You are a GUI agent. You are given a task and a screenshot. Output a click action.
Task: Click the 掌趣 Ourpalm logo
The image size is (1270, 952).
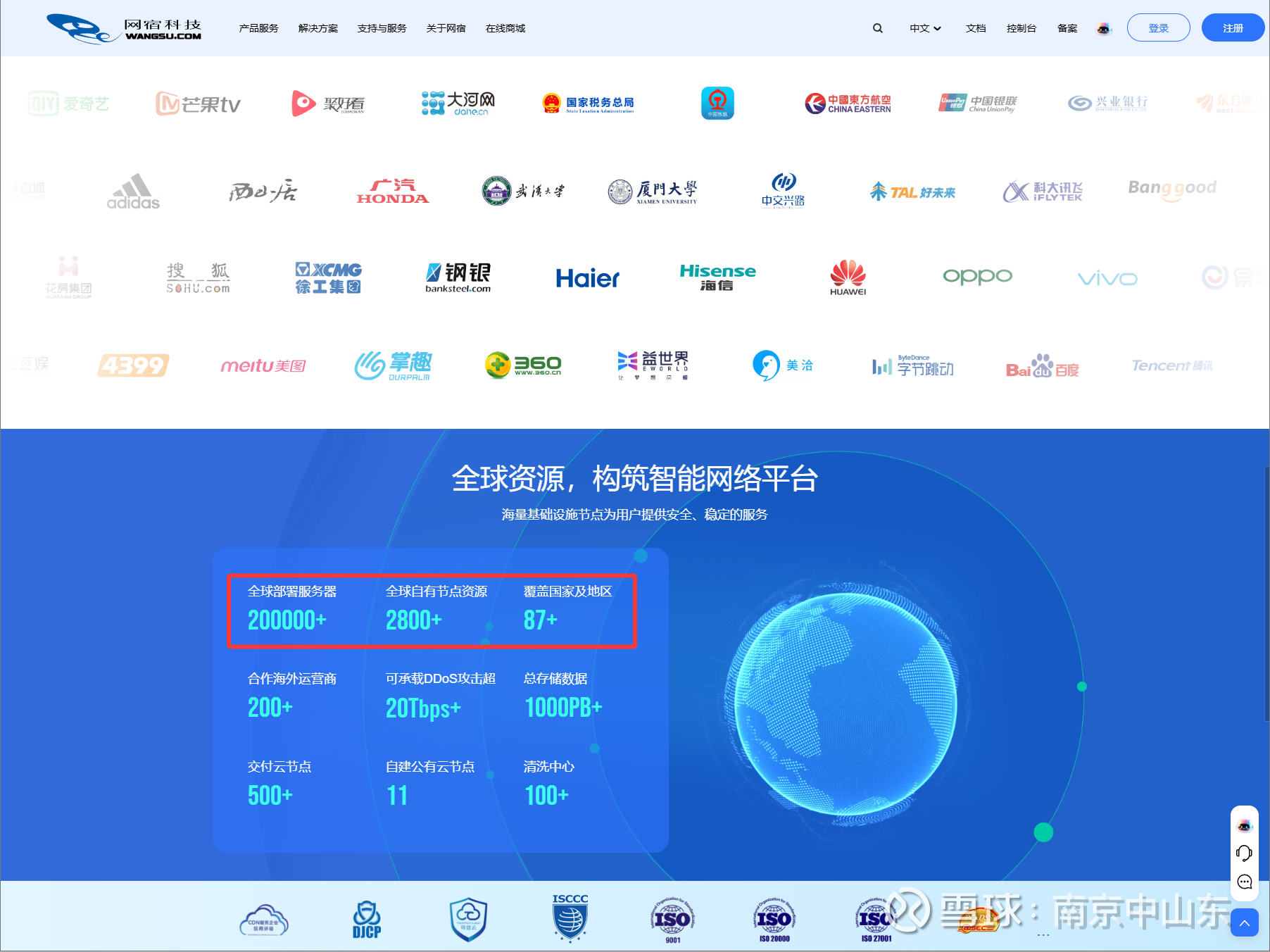tap(393, 365)
